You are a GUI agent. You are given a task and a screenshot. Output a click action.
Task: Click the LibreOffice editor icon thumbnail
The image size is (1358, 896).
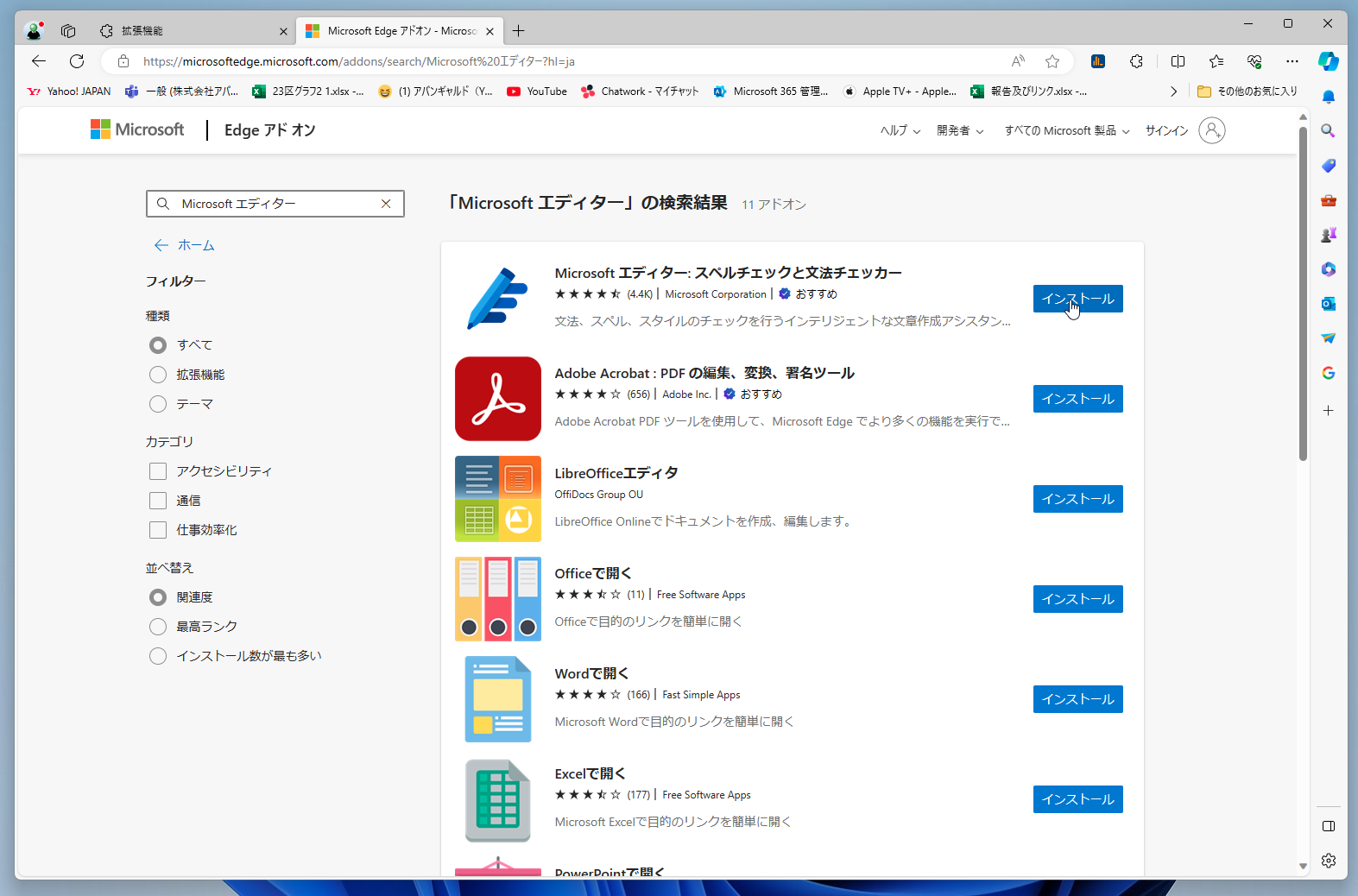tap(498, 499)
